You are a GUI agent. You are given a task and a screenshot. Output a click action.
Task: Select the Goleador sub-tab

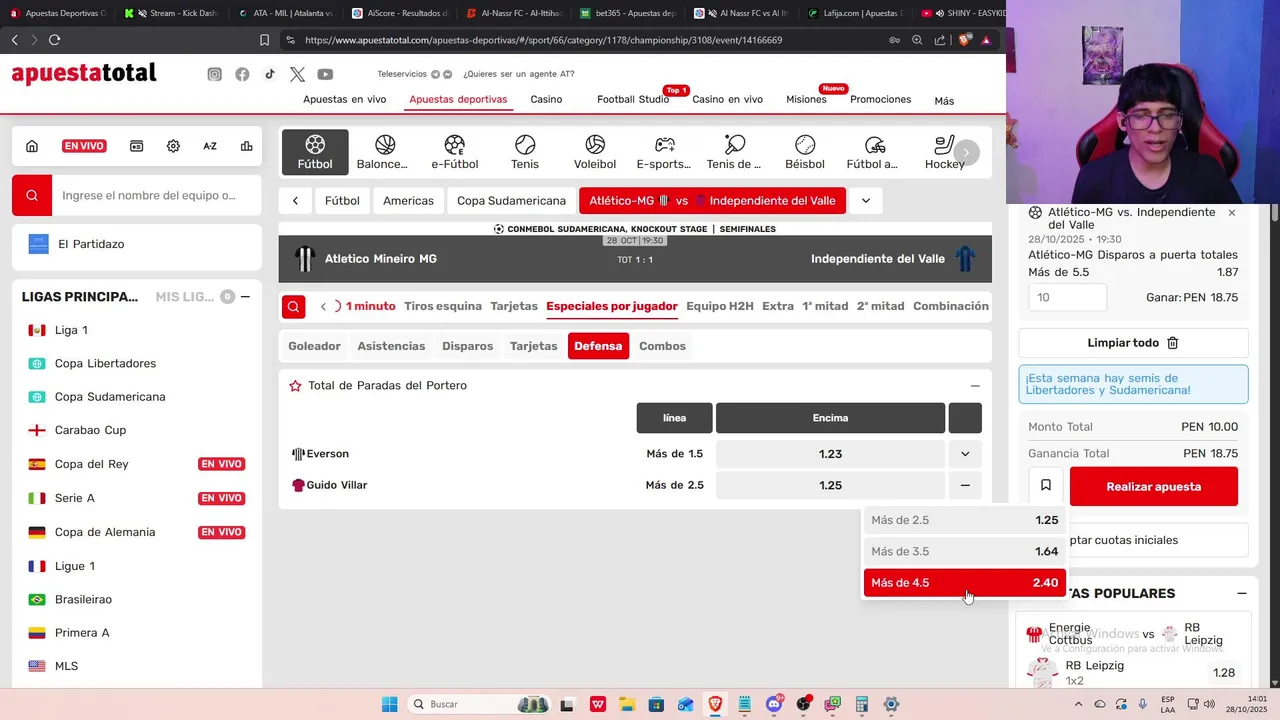tap(314, 346)
